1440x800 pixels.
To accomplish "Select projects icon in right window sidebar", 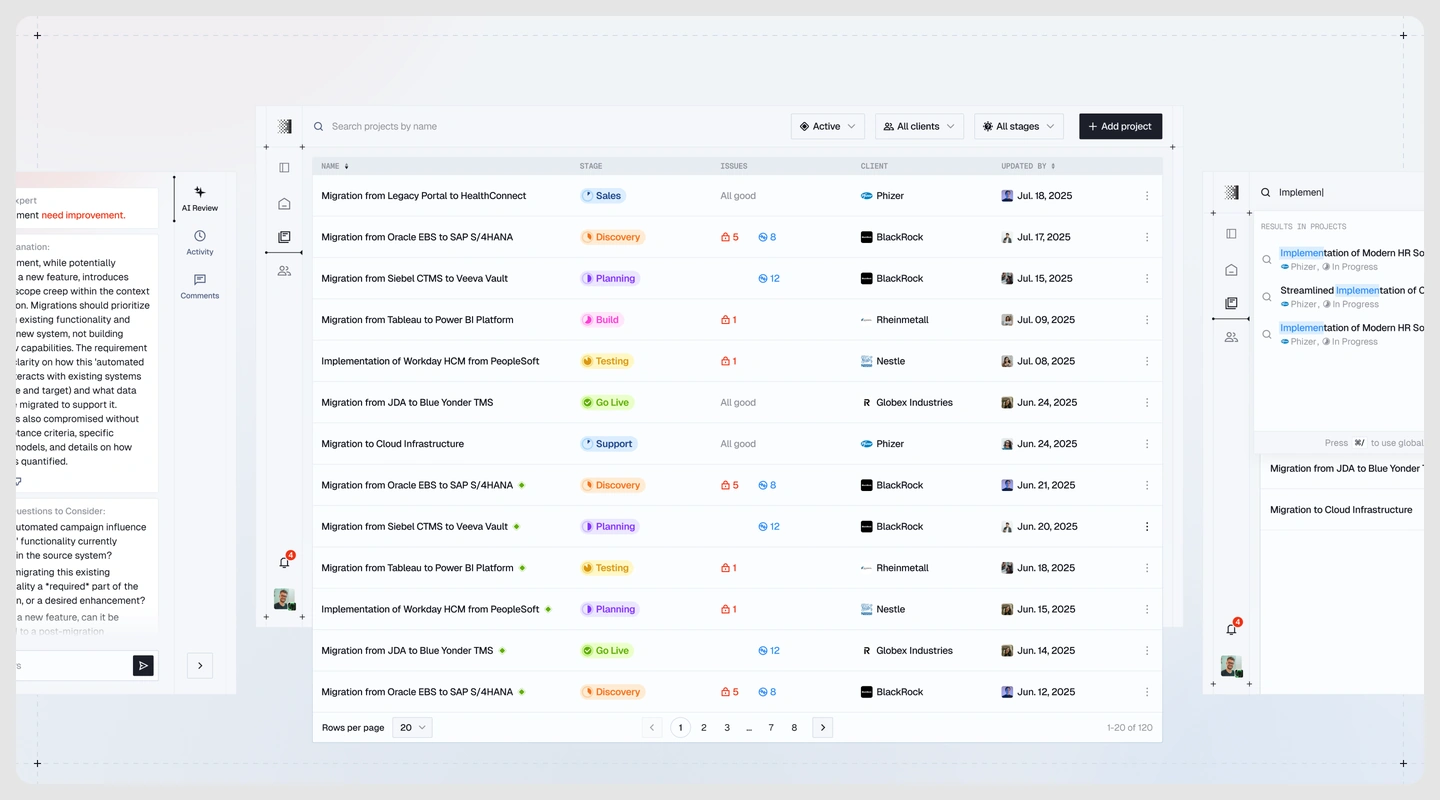I will [1231, 303].
